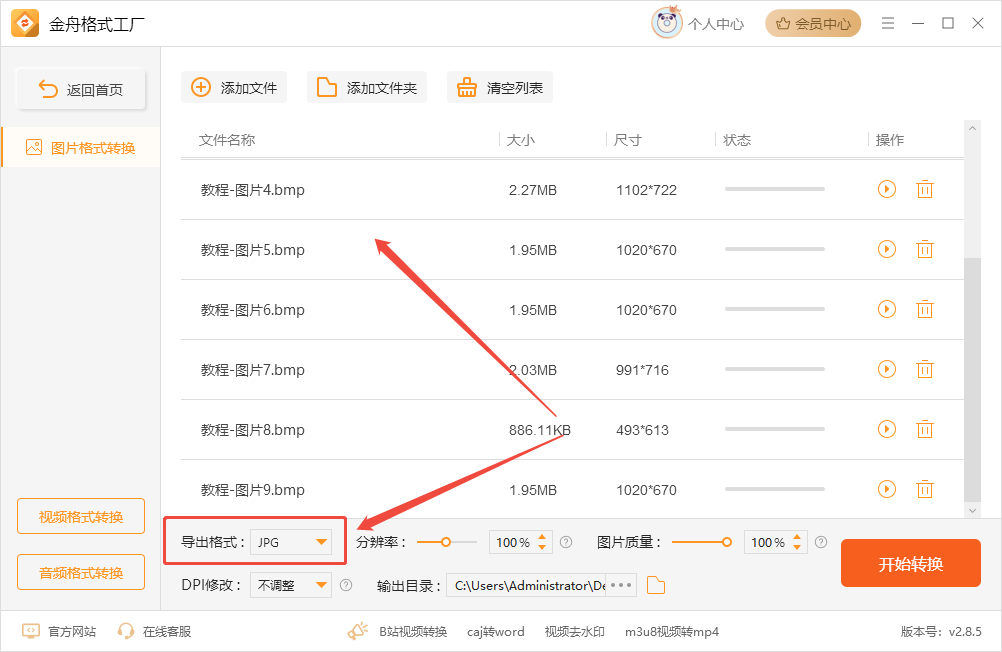1002x652 pixels.
Task: Switch to 音频格式转换
Action: [81, 572]
